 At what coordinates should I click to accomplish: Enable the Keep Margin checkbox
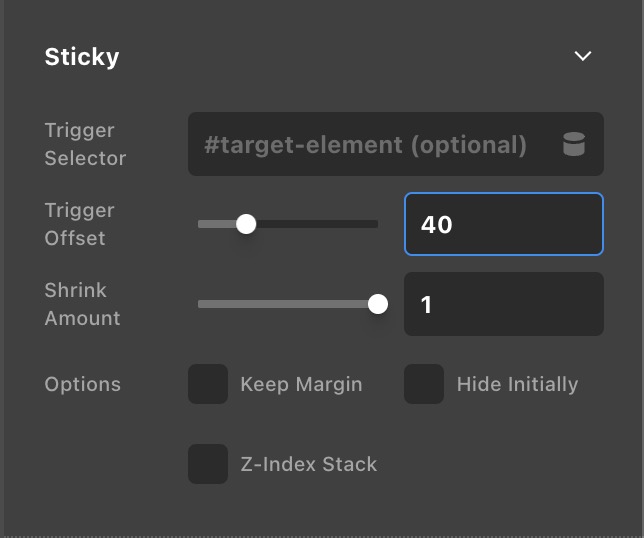(208, 384)
